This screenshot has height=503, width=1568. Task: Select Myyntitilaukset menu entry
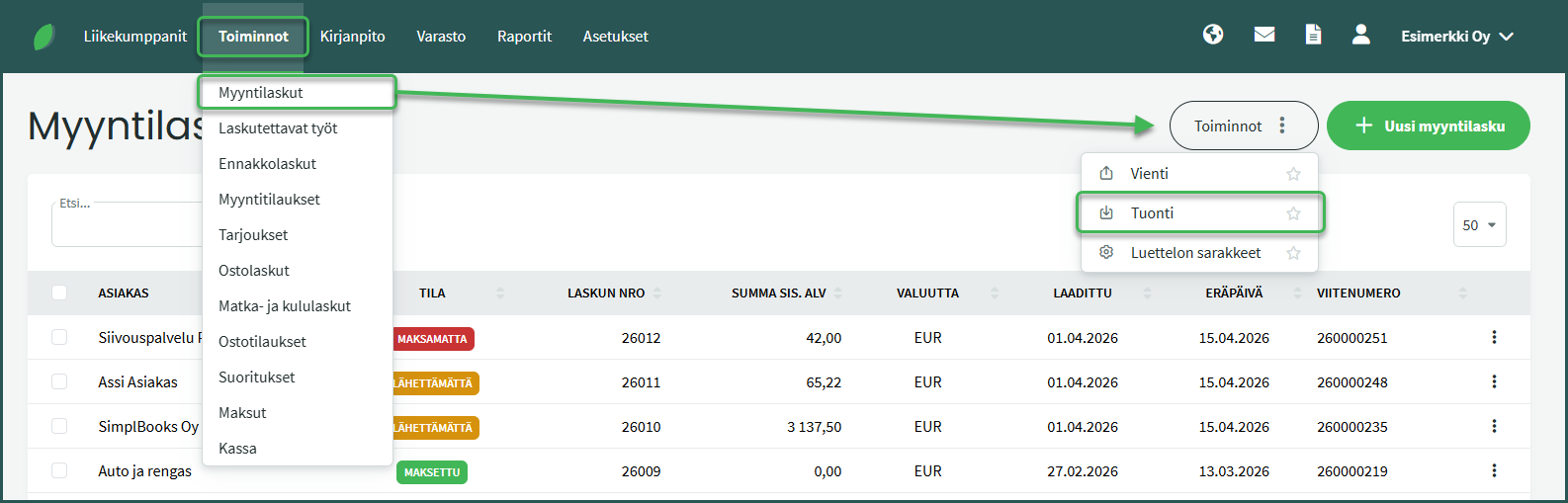[297, 200]
